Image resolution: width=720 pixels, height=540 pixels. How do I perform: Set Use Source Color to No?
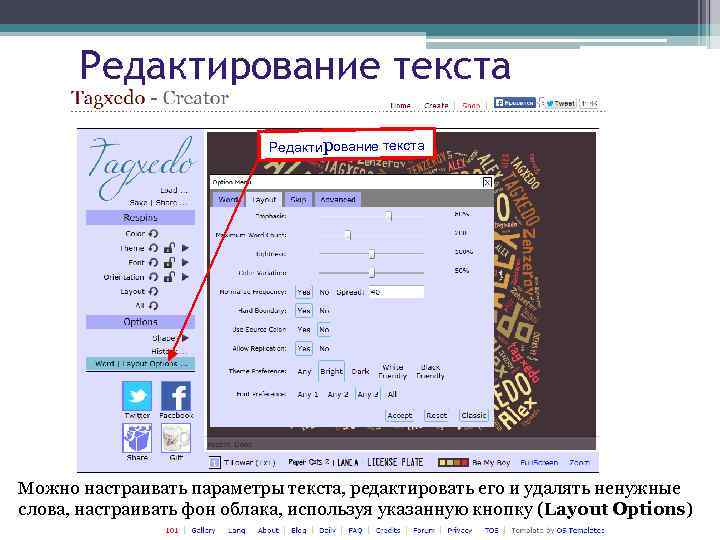click(x=324, y=330)
